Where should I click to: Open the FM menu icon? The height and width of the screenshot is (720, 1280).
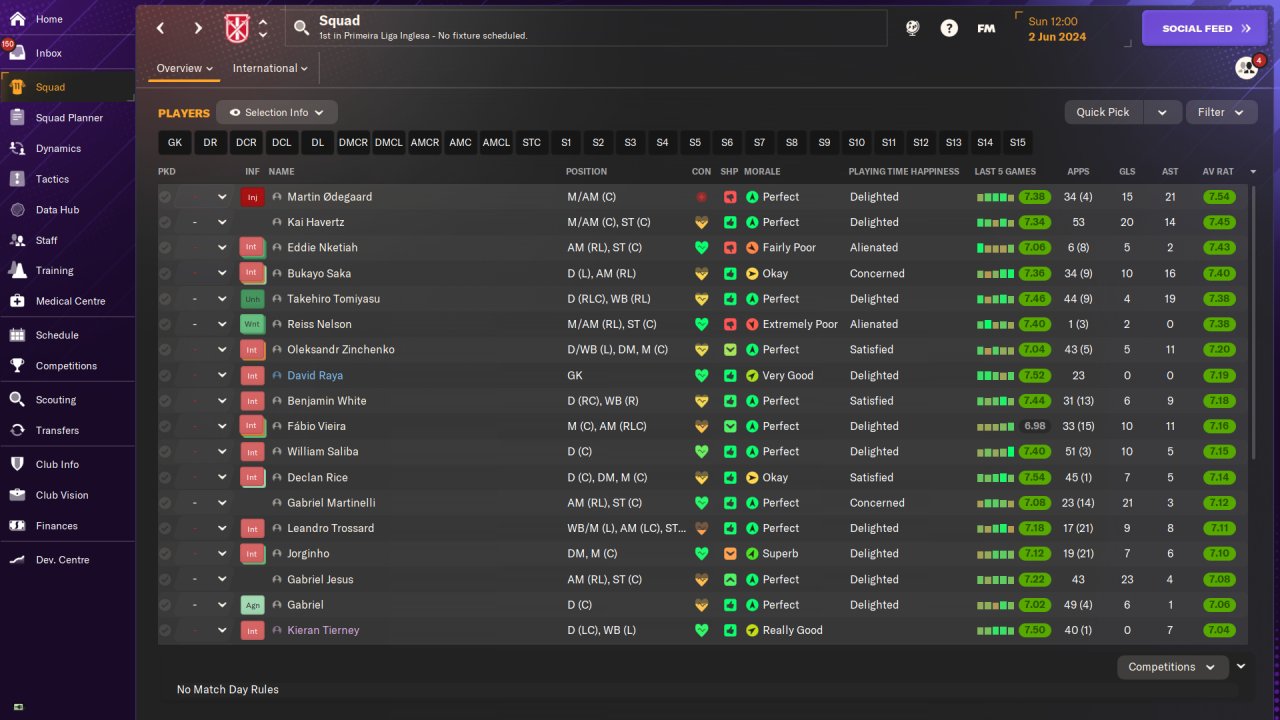click(x=986, y=28)
